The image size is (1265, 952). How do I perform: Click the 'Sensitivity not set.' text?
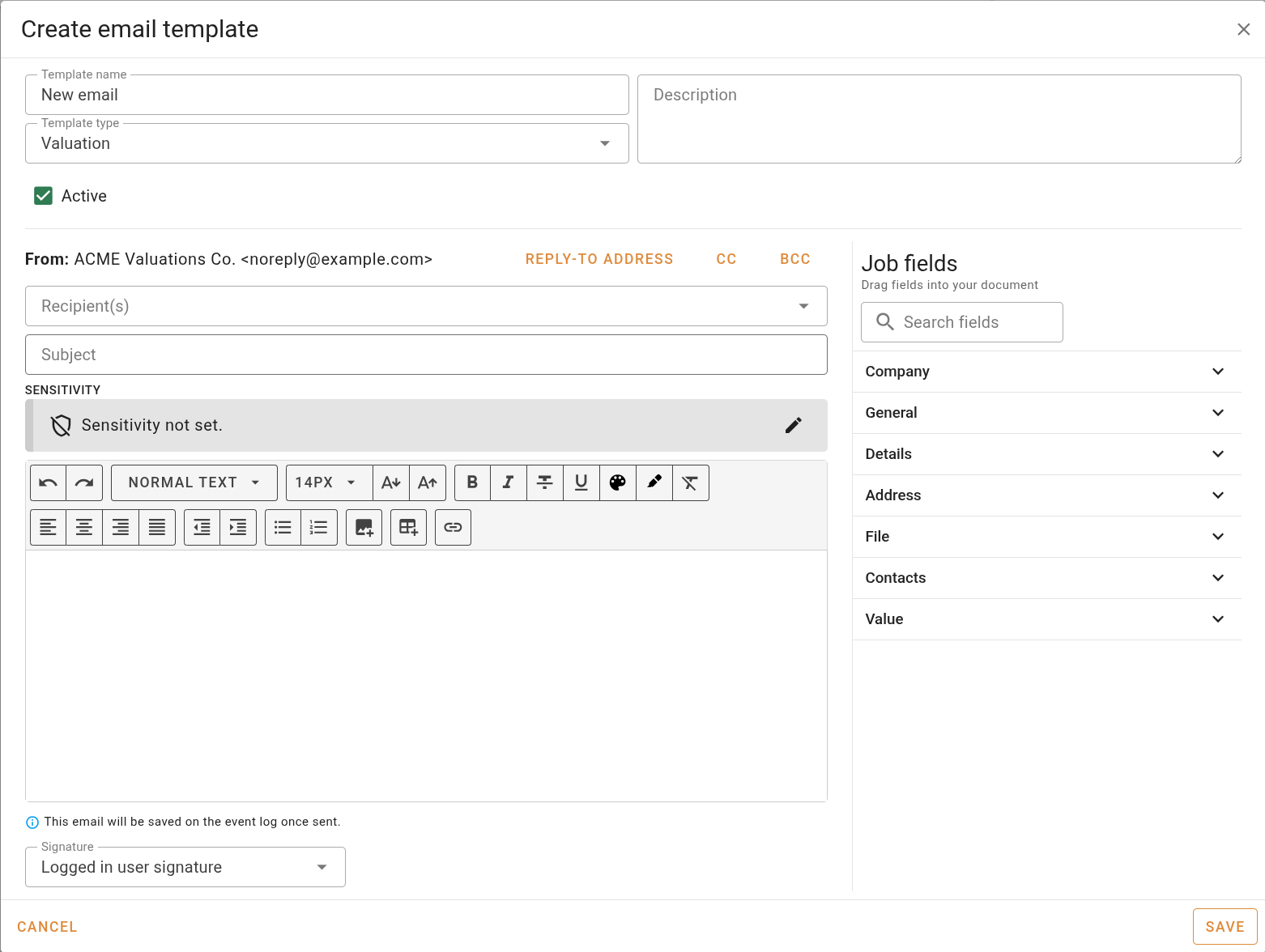pyautogui.click(x=152, y=425)
